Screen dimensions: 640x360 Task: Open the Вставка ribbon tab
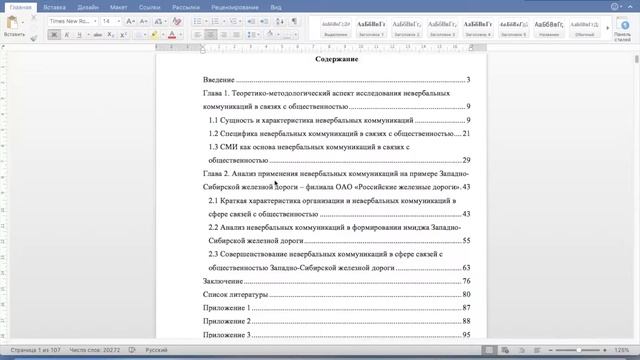click(x=54, y=7)
